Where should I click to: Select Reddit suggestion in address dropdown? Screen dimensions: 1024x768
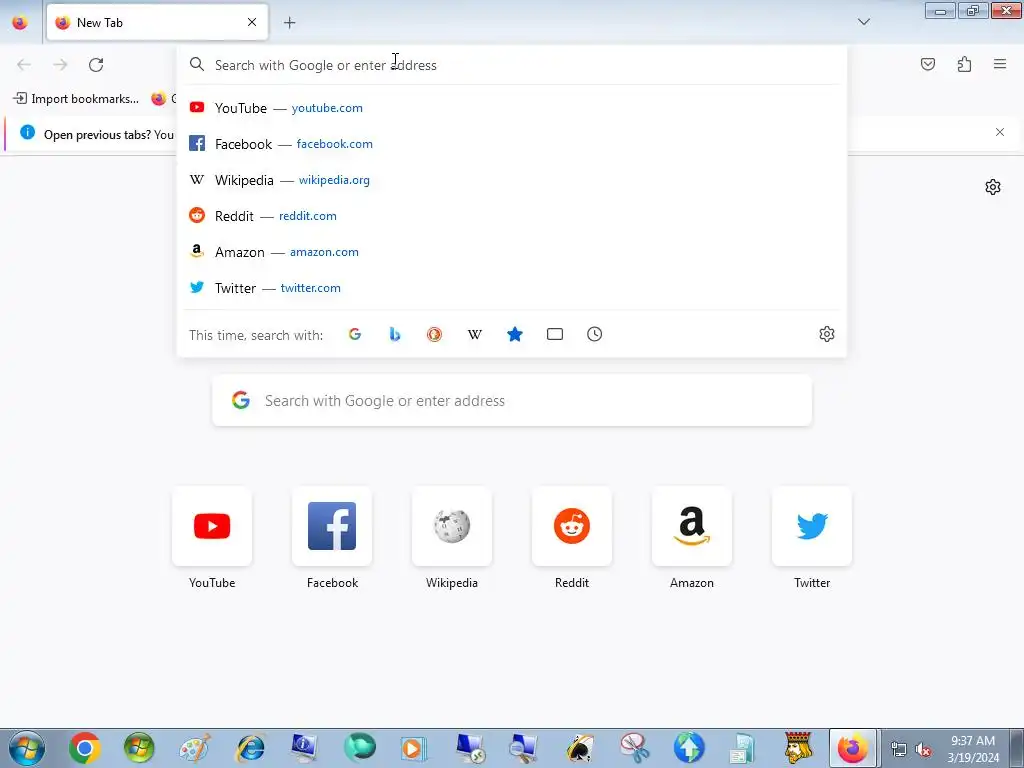512,216
